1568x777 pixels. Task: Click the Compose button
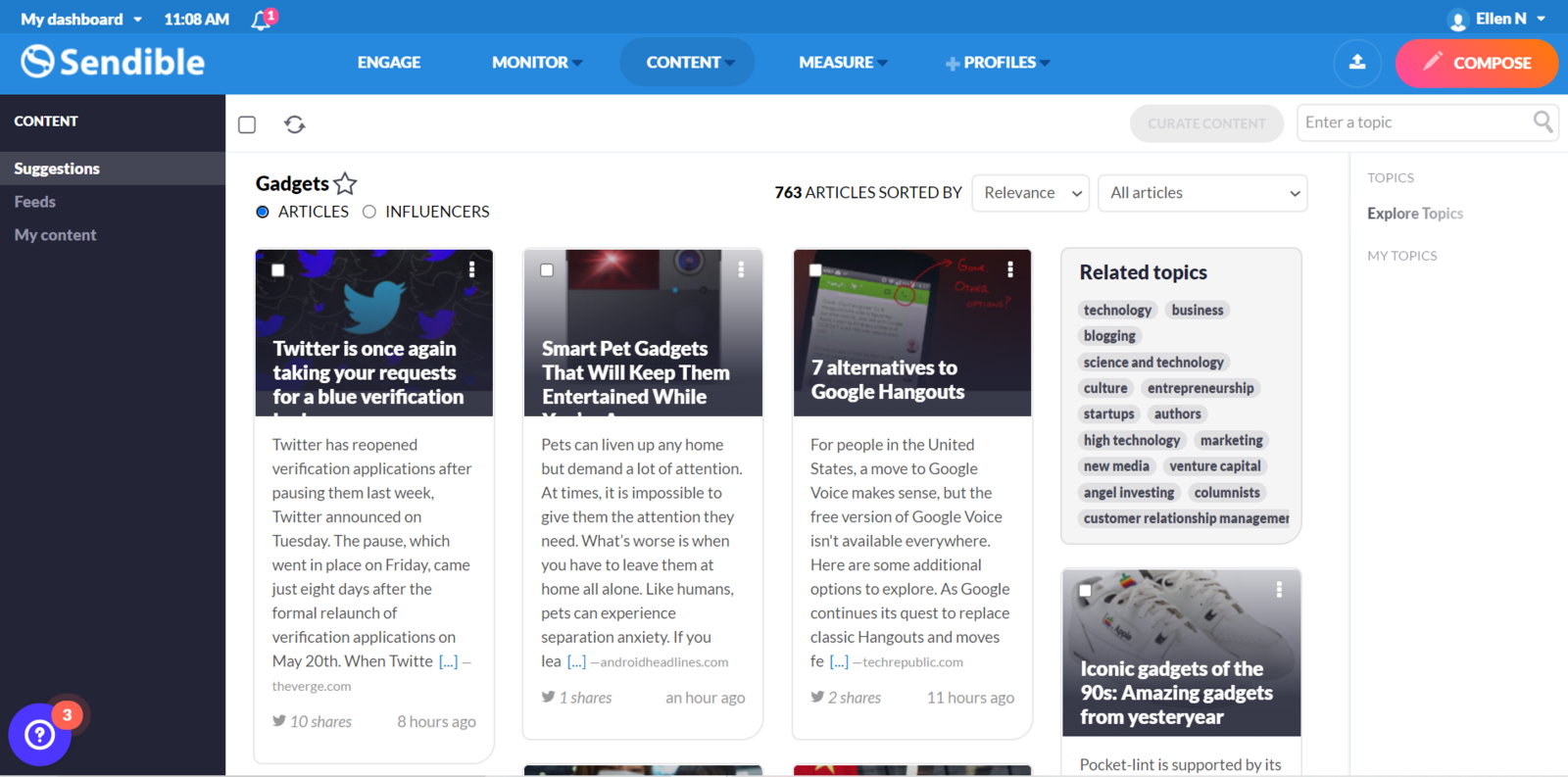pos(1477,63)
